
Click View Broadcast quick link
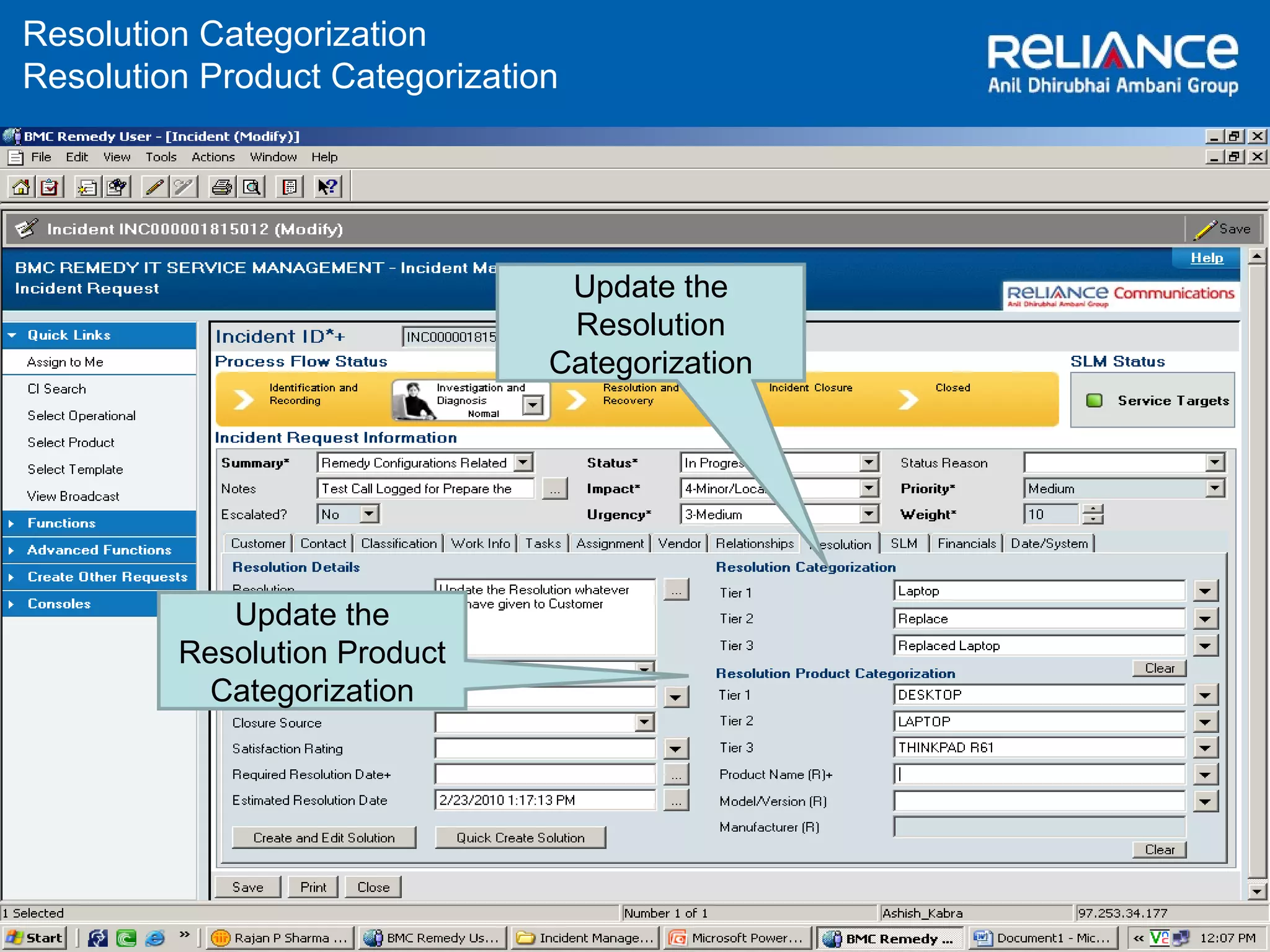pyautogui.click(x=73, y=496)
